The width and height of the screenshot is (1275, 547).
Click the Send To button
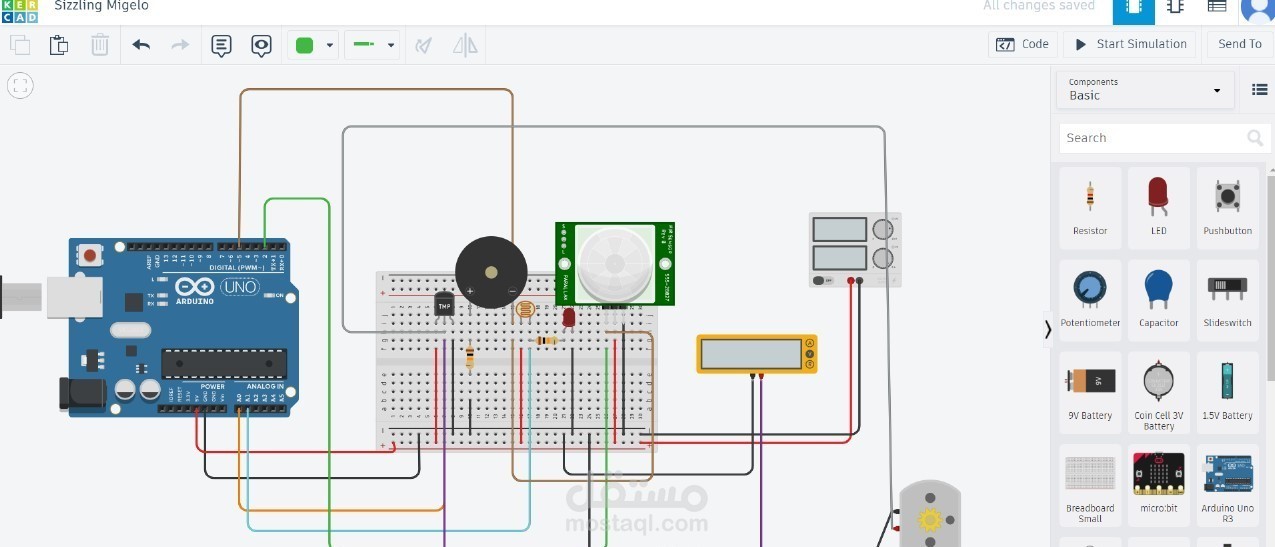pos(1240,44)
